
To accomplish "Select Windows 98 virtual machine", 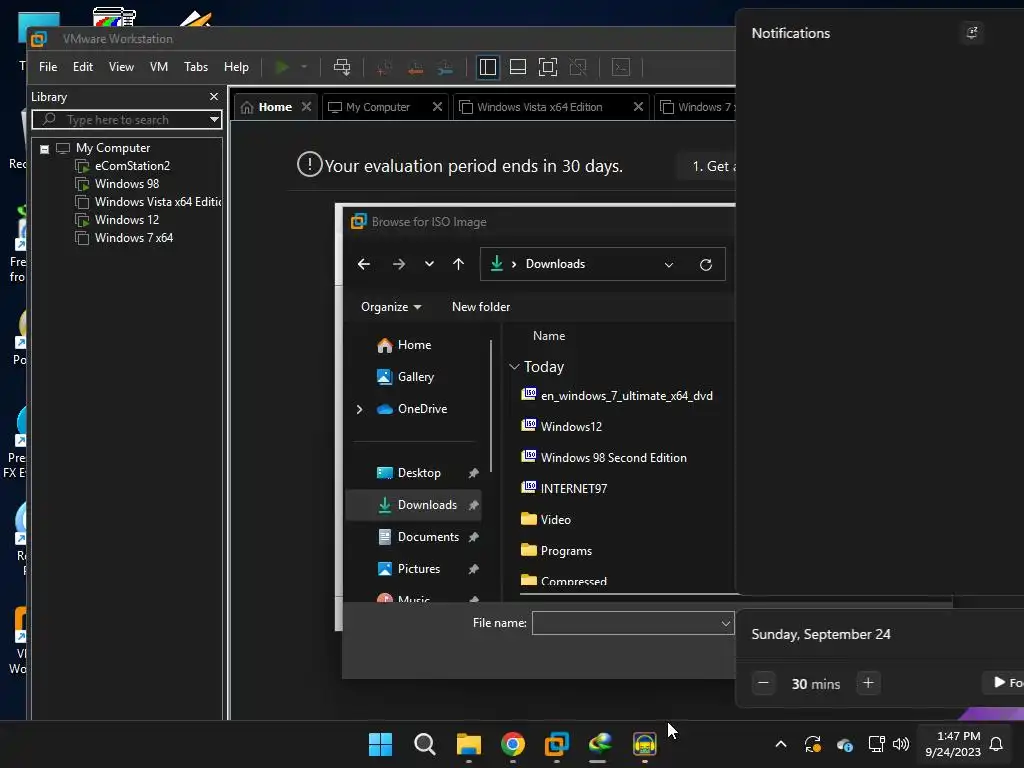I will [127, 184].
